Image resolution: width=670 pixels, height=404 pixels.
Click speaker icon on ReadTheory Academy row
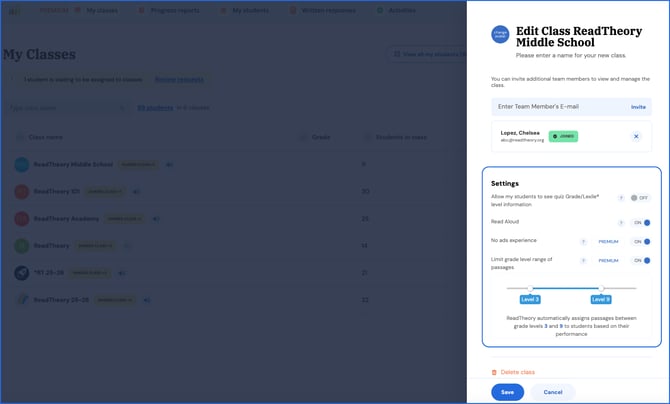coord(156,219)
